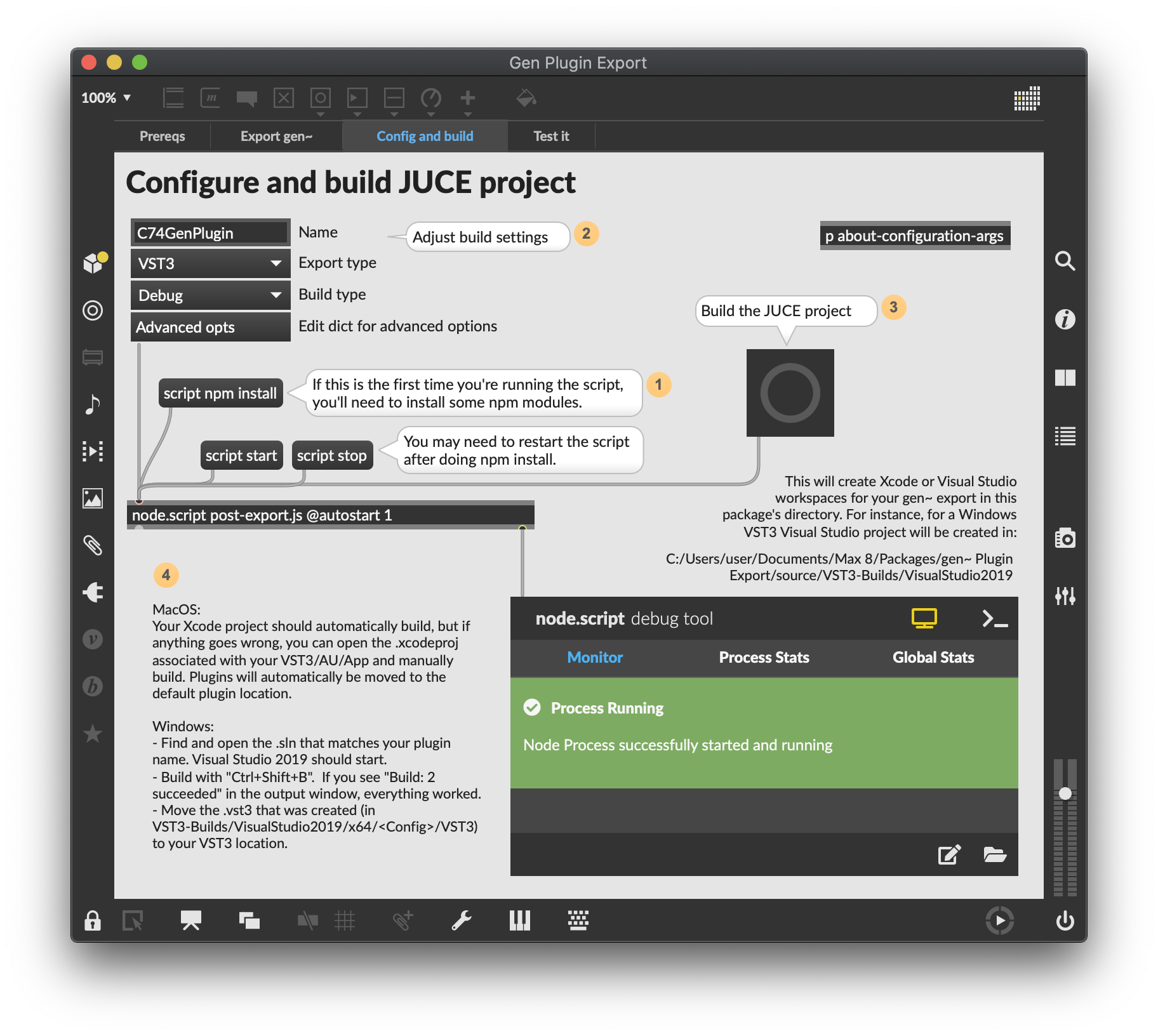1158x1036 pixels.
Task: Switch to the Test it tab
Action: click(x=551, y=136)
